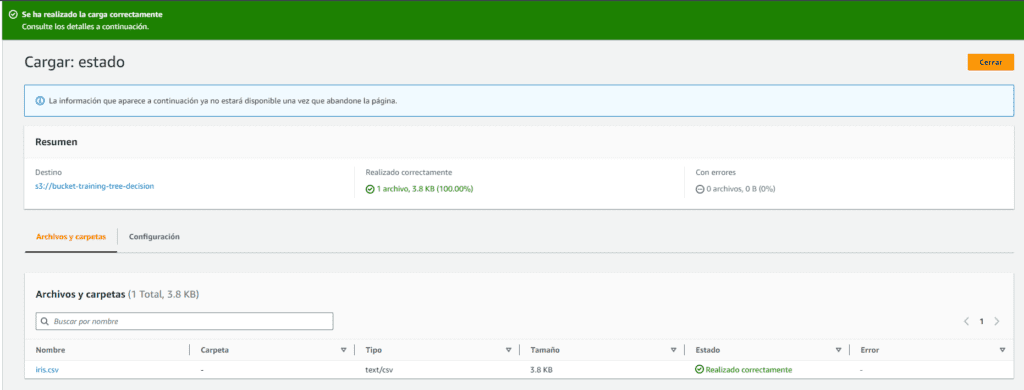Viewport: 1024px width, 390px height.
Task: Sort by Error column arrow
Action: tap(1002, 350)
